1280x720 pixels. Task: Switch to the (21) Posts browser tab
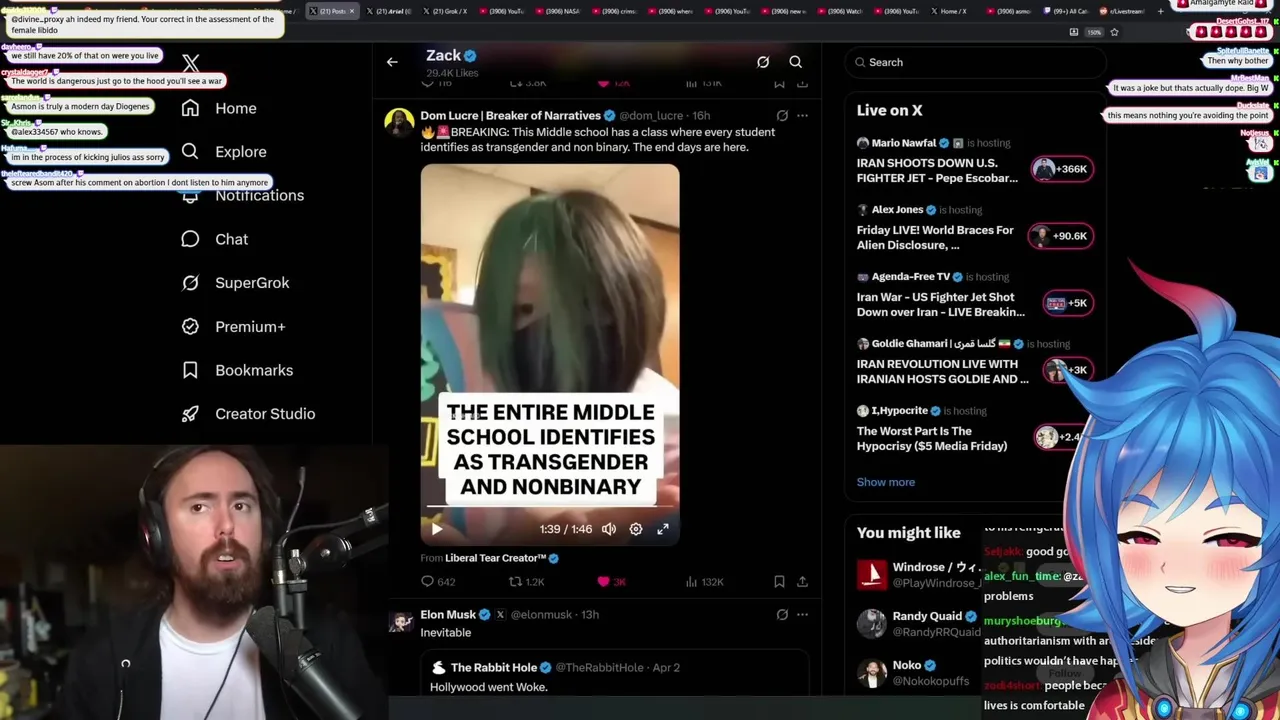pyautogui.click(x=333, y=11)
